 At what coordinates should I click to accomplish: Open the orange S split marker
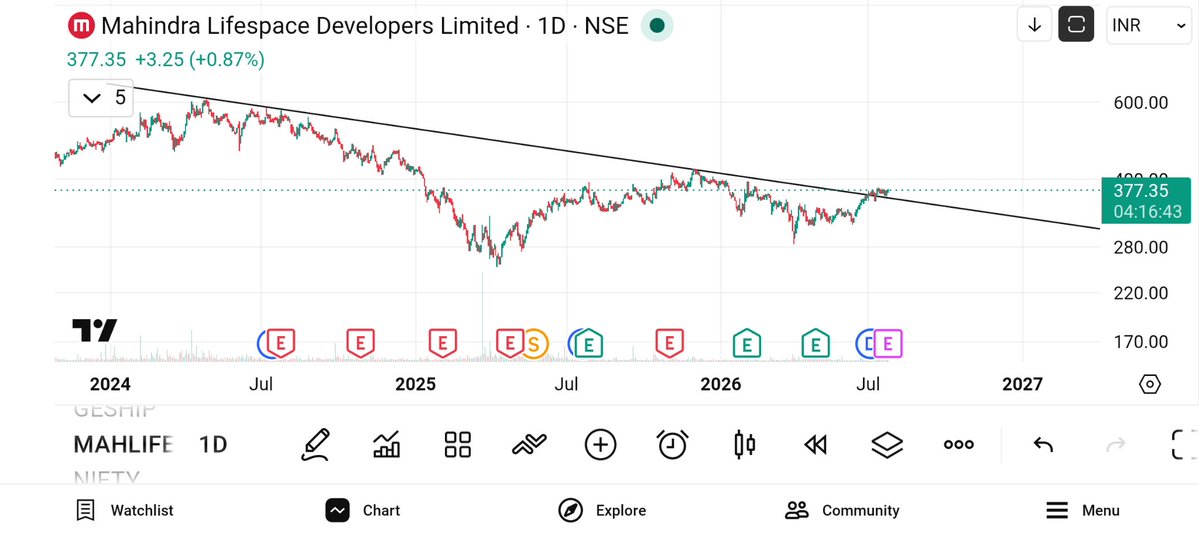[x=535, y=344]
